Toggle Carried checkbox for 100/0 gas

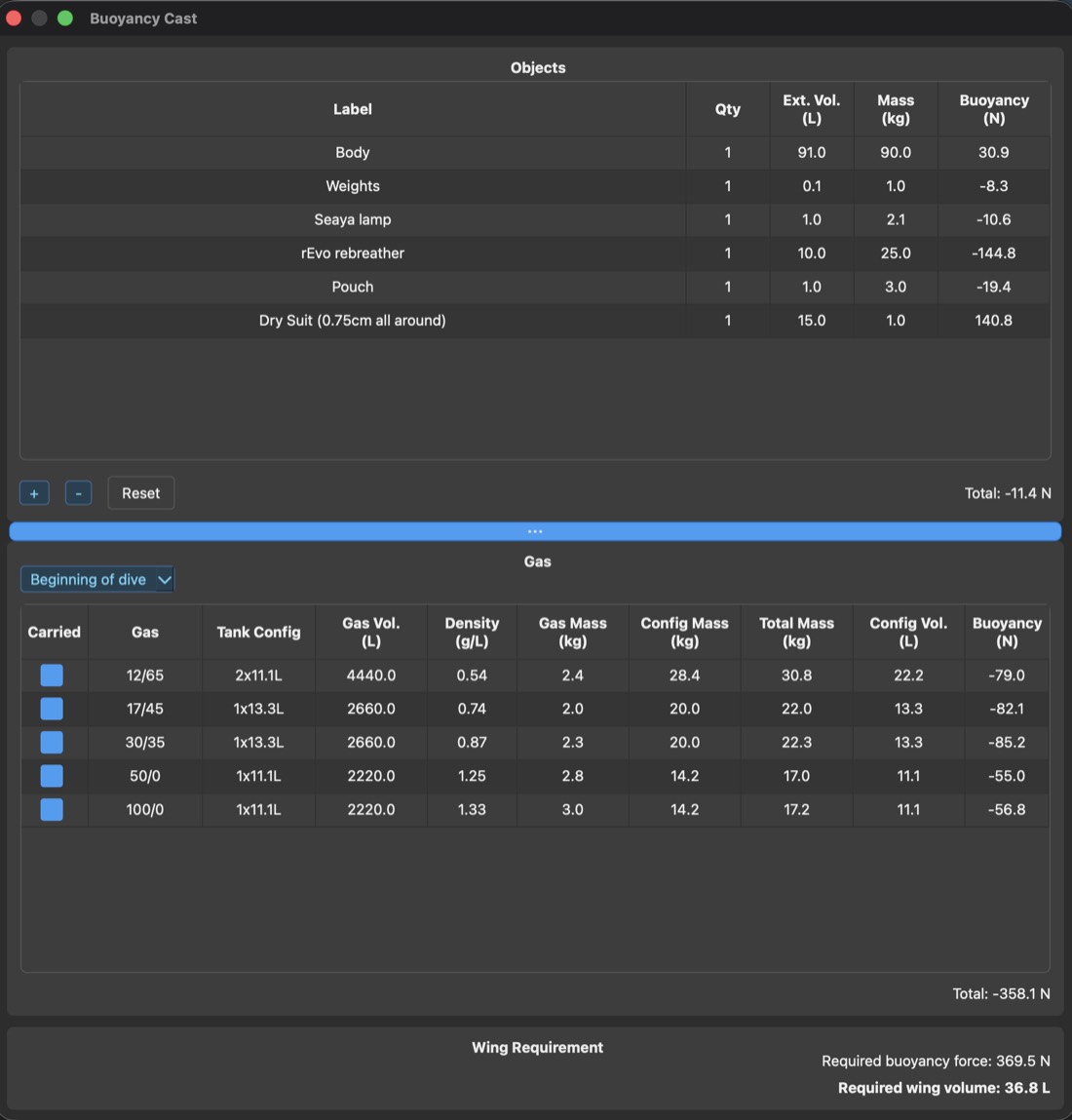click(x=52, y=809)
